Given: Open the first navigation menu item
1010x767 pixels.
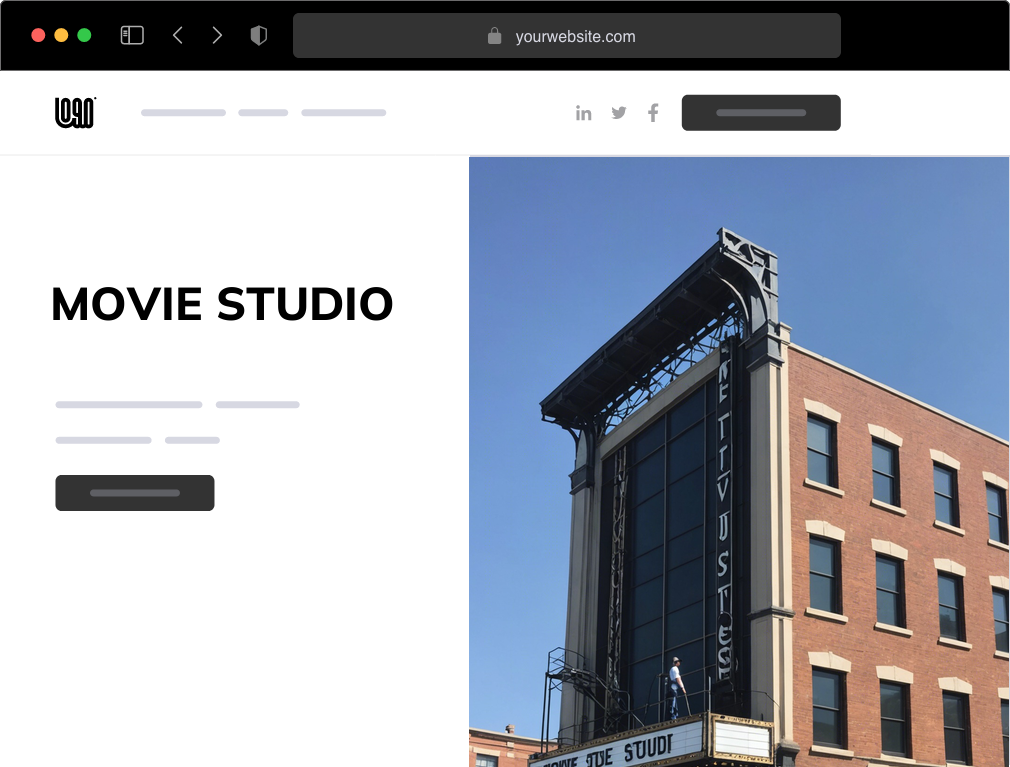Looking at the screenshot, I should click(x=183, y=113).
